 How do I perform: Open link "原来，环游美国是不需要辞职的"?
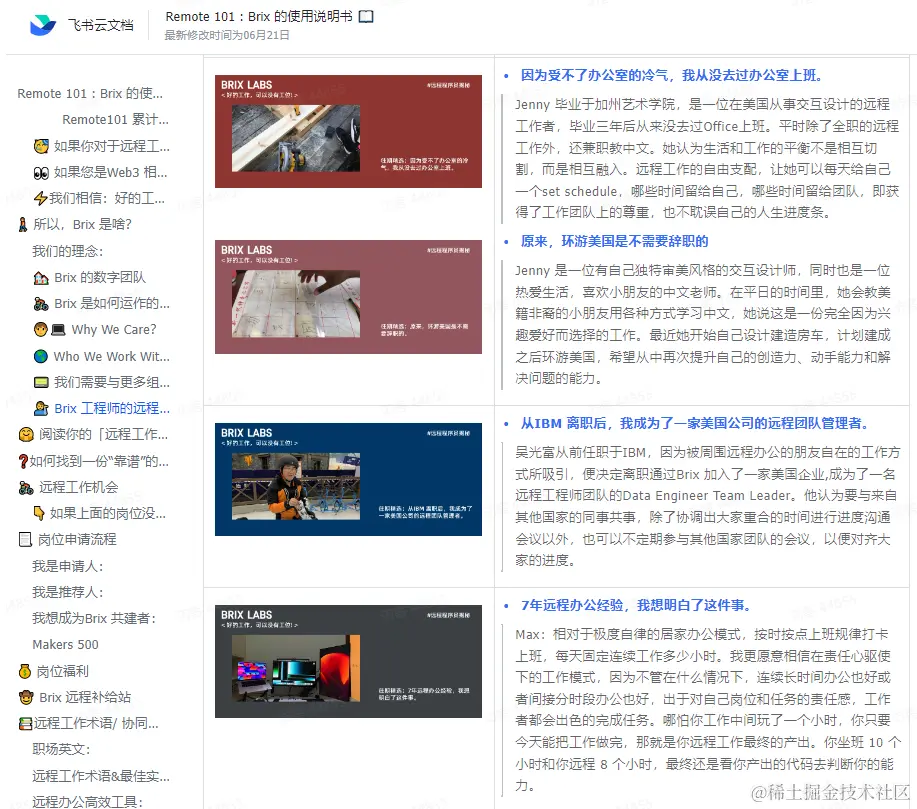pyautogui.click(x=615, y=242)
